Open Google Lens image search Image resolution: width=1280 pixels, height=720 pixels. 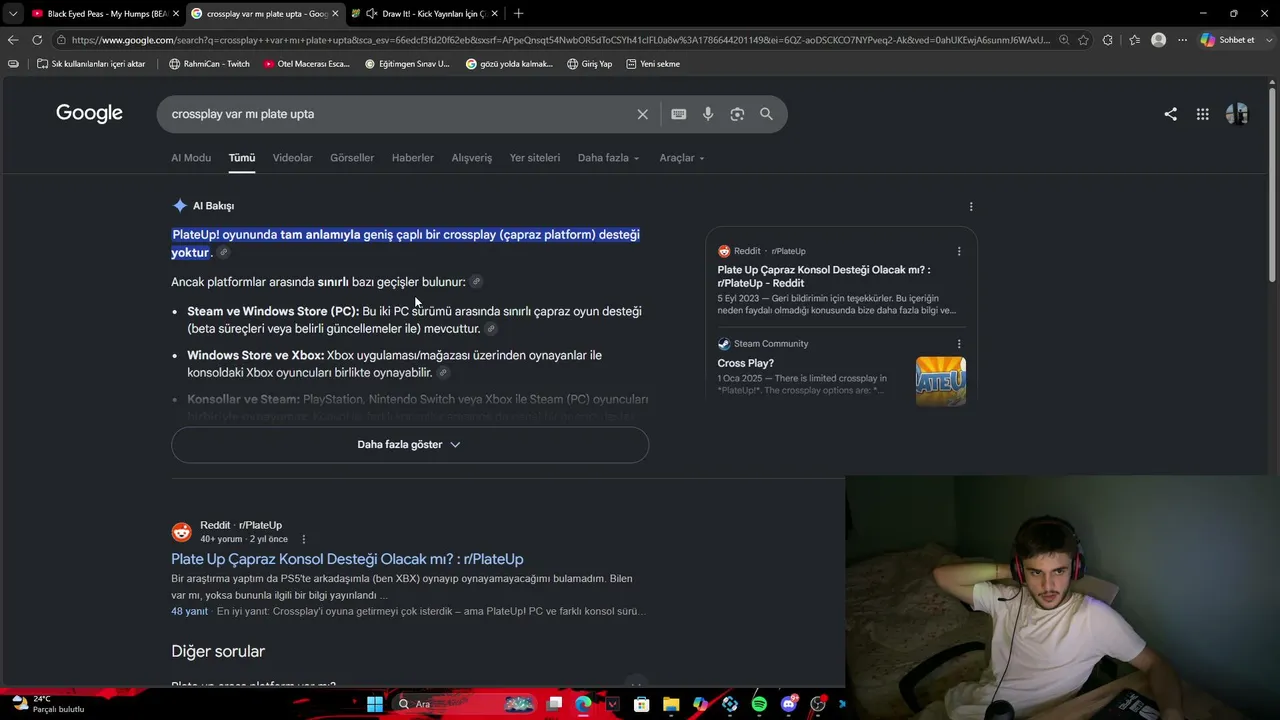tap(737, 114)
